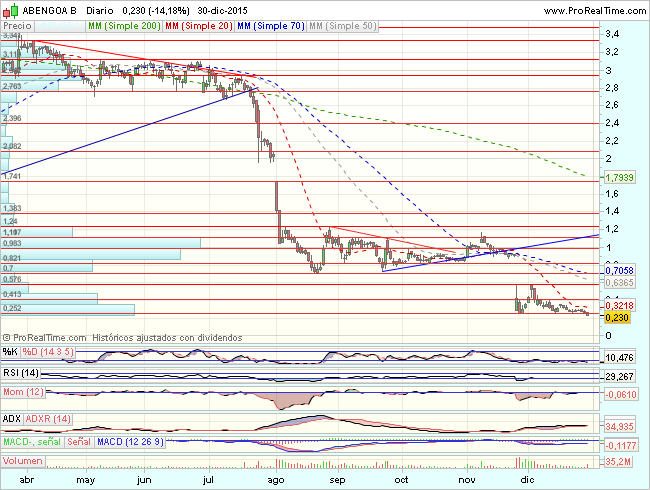Click the 1,2 price axis value
Screen dimensions: 650x490
coord(612,229)
